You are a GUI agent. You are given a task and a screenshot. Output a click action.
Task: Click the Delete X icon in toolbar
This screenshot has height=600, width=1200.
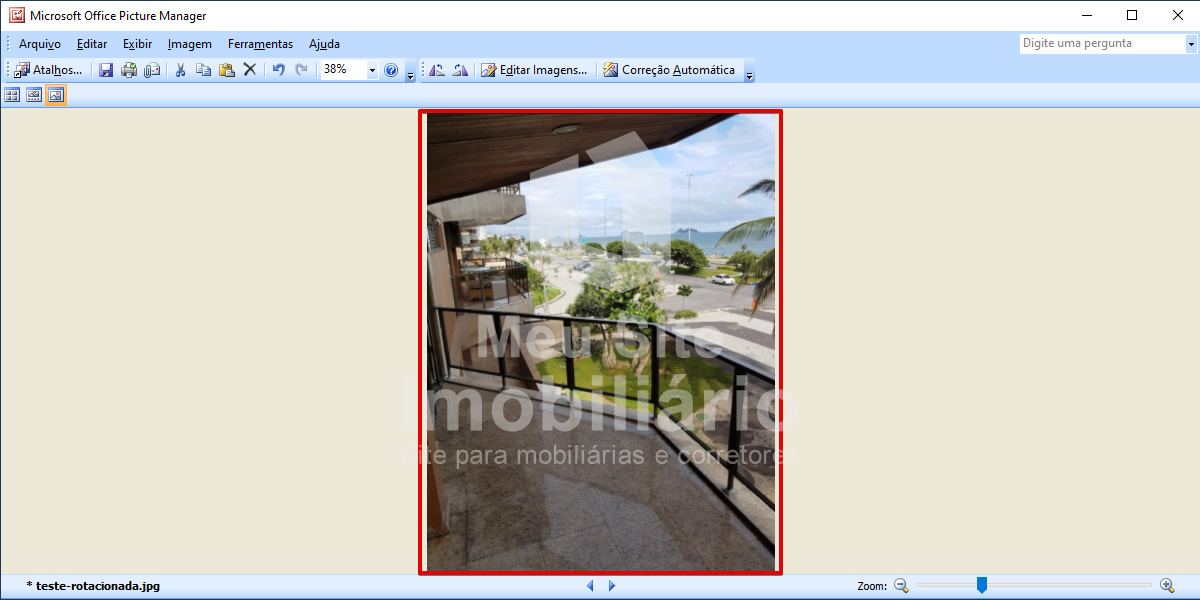tap(250, 70)
